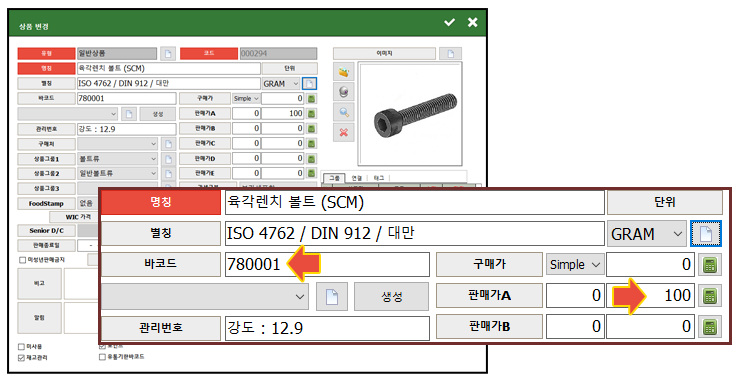This screenshot has width=740, height=384.
Task: Click 구매가 button in enlarged callout
Action: pyautogui.click(x=489, y=264)
